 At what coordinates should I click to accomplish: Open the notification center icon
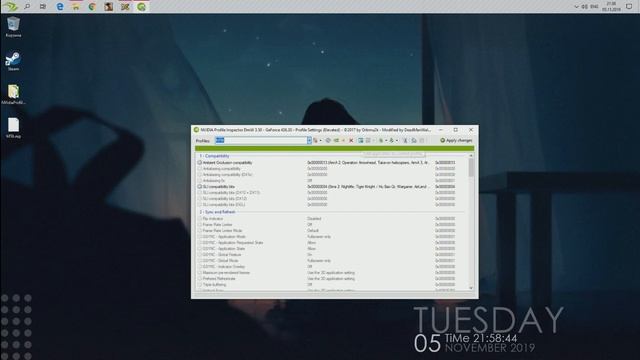point(629,7)
